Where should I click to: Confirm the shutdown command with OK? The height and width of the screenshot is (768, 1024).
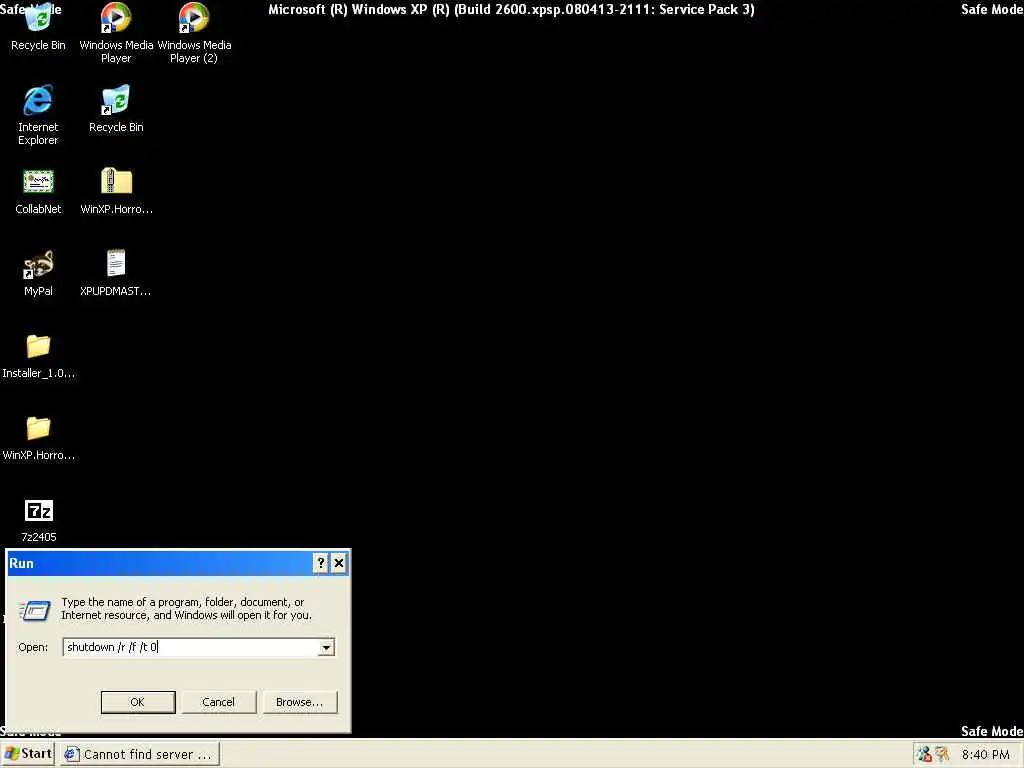(x=138, y=702)
